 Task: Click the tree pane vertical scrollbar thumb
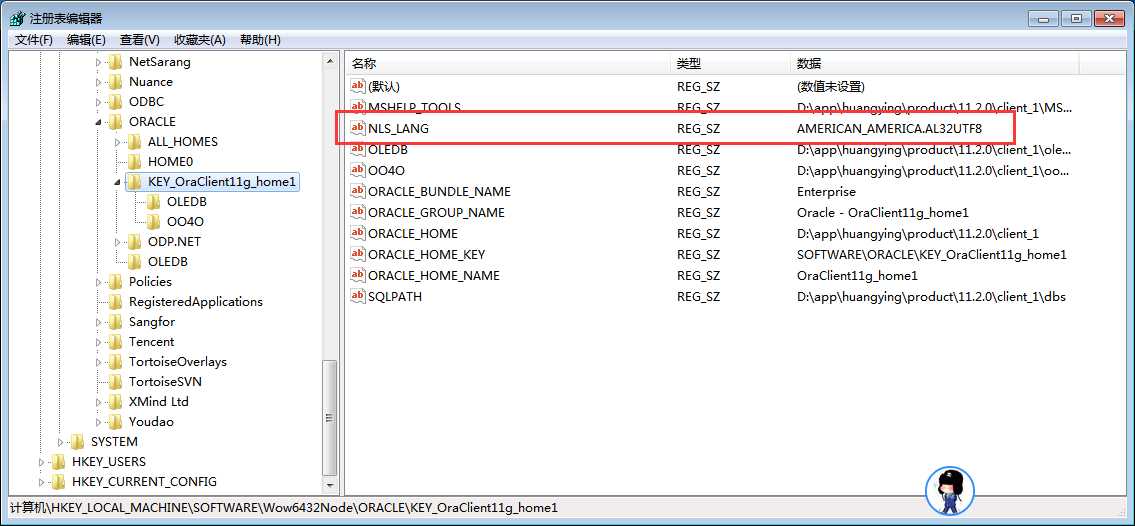click(x=330, y=417)
